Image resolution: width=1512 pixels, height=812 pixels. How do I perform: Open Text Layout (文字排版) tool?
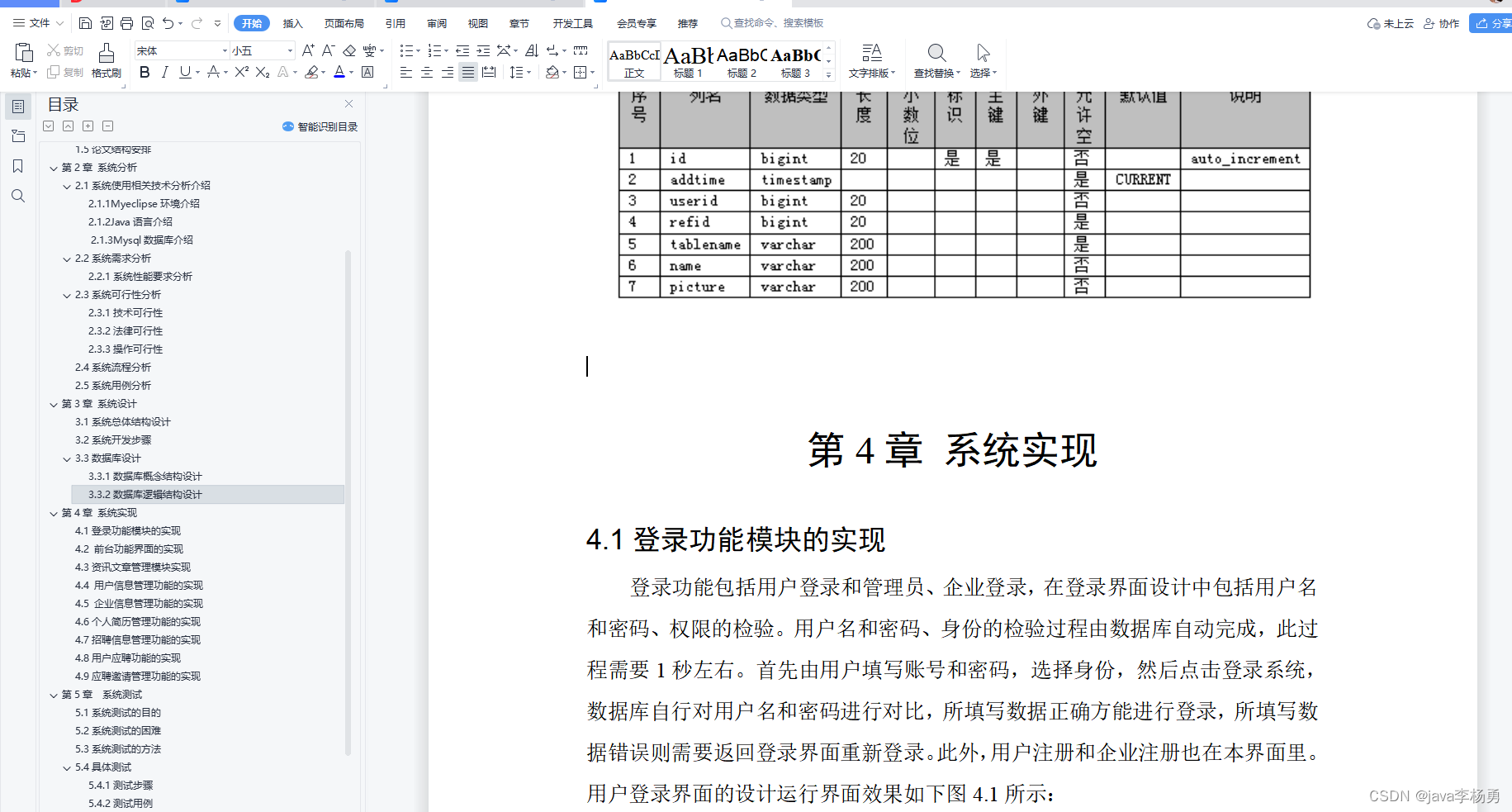pos(872,60)
